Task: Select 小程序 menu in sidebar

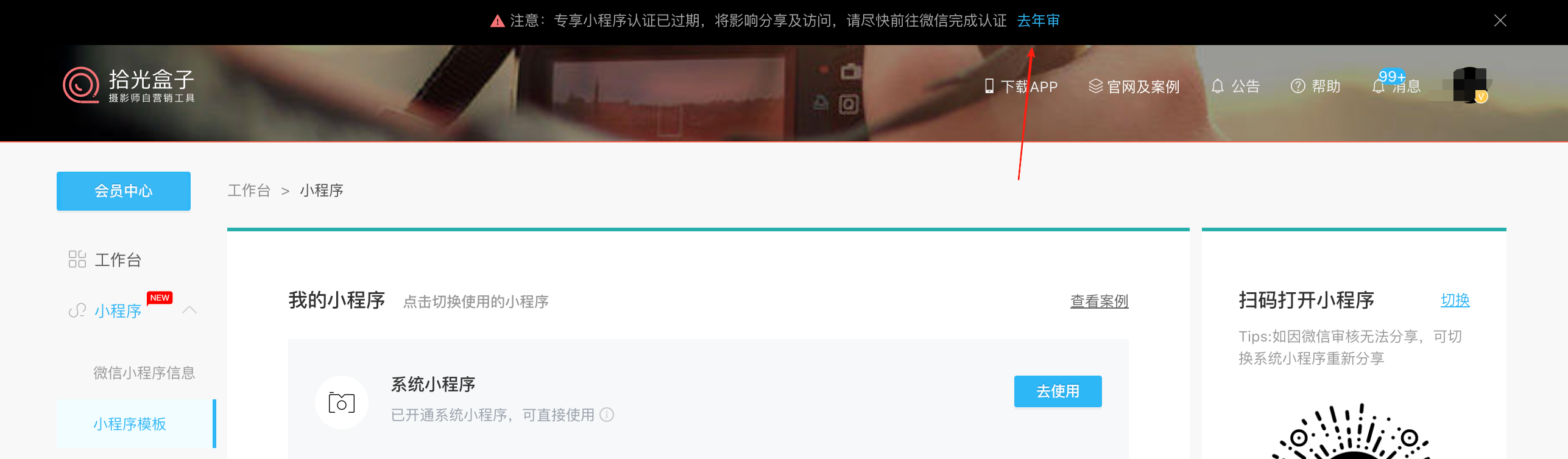Action: pyautogui.click(x=118, y=311)
